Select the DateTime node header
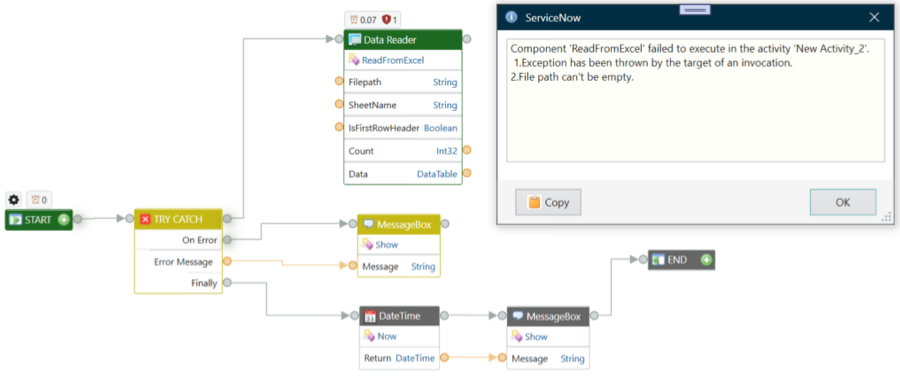900x377 pixels. (399, 316)
